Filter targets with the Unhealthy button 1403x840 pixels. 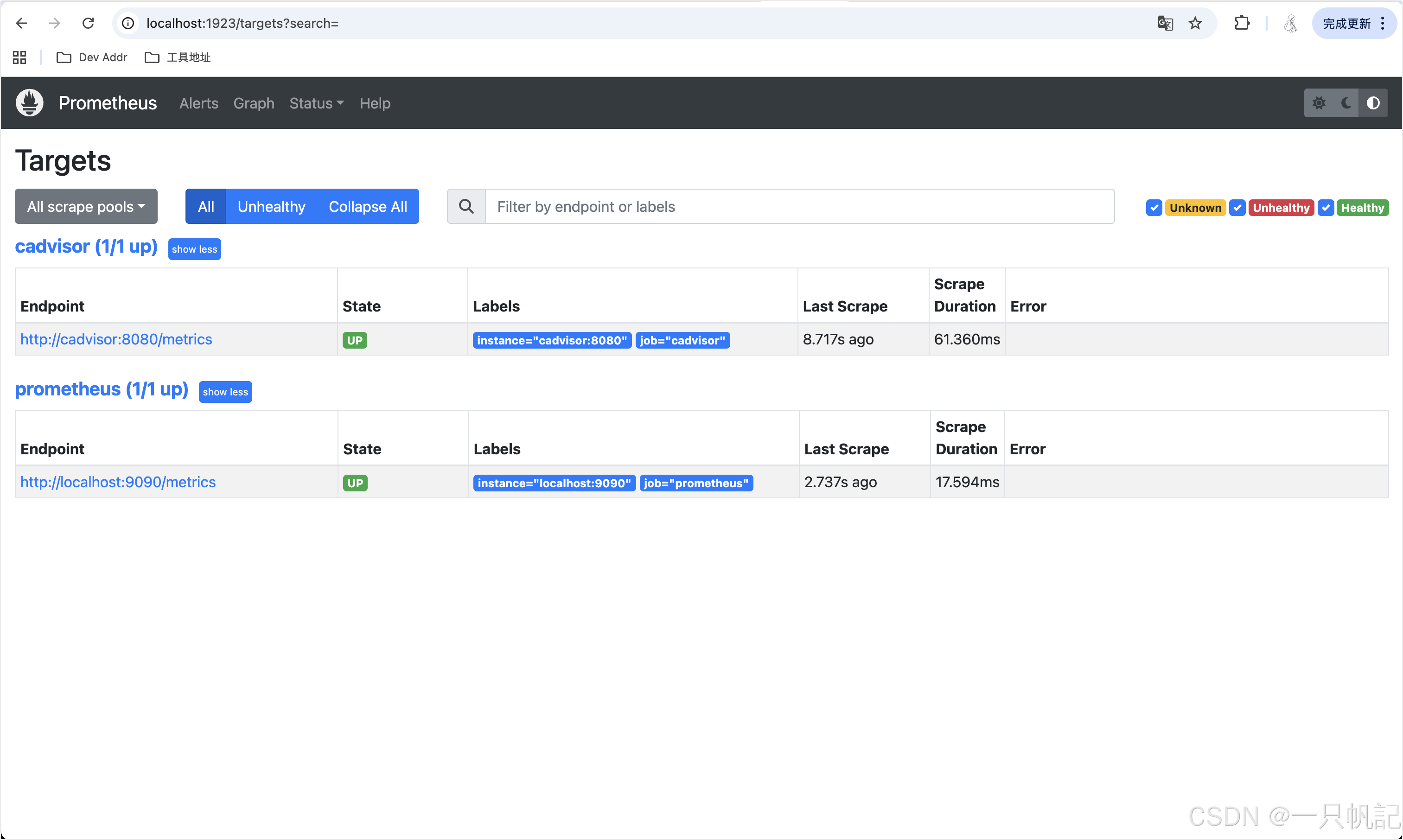click(x=271, y=207)
